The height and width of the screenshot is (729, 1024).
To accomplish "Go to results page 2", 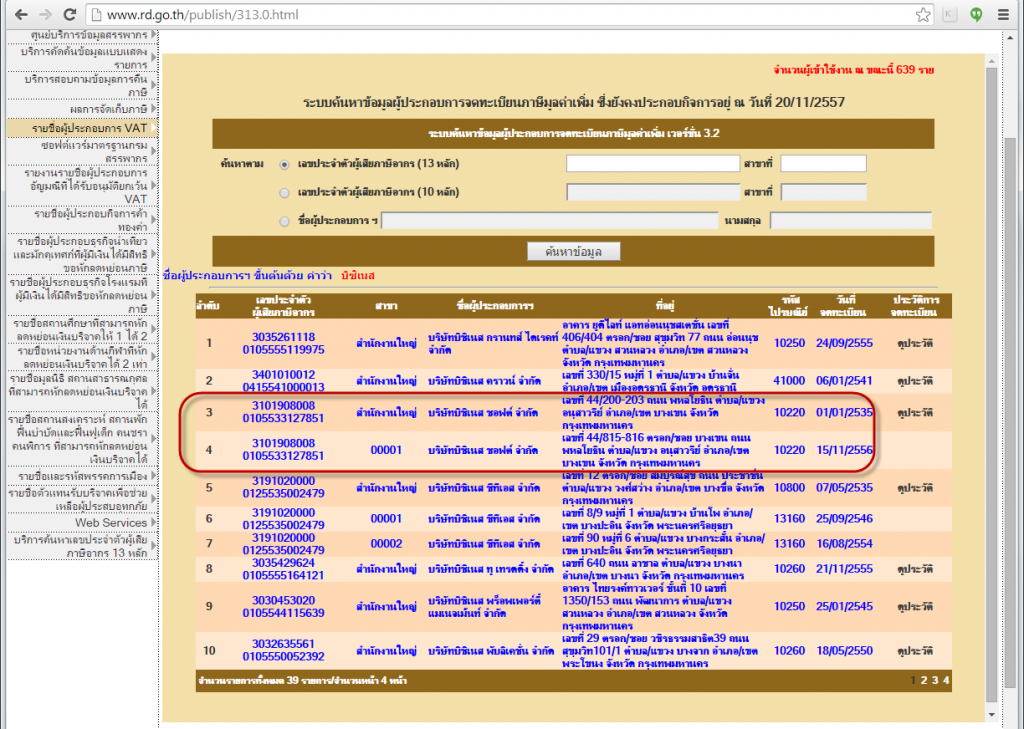I will 923,680.
